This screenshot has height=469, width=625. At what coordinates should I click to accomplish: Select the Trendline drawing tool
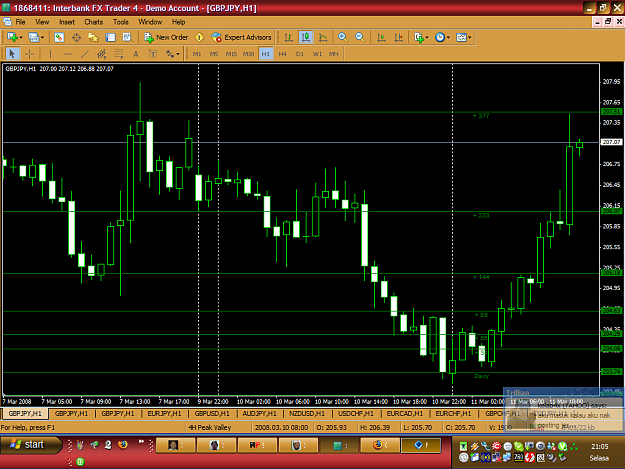tap(85, 53)
